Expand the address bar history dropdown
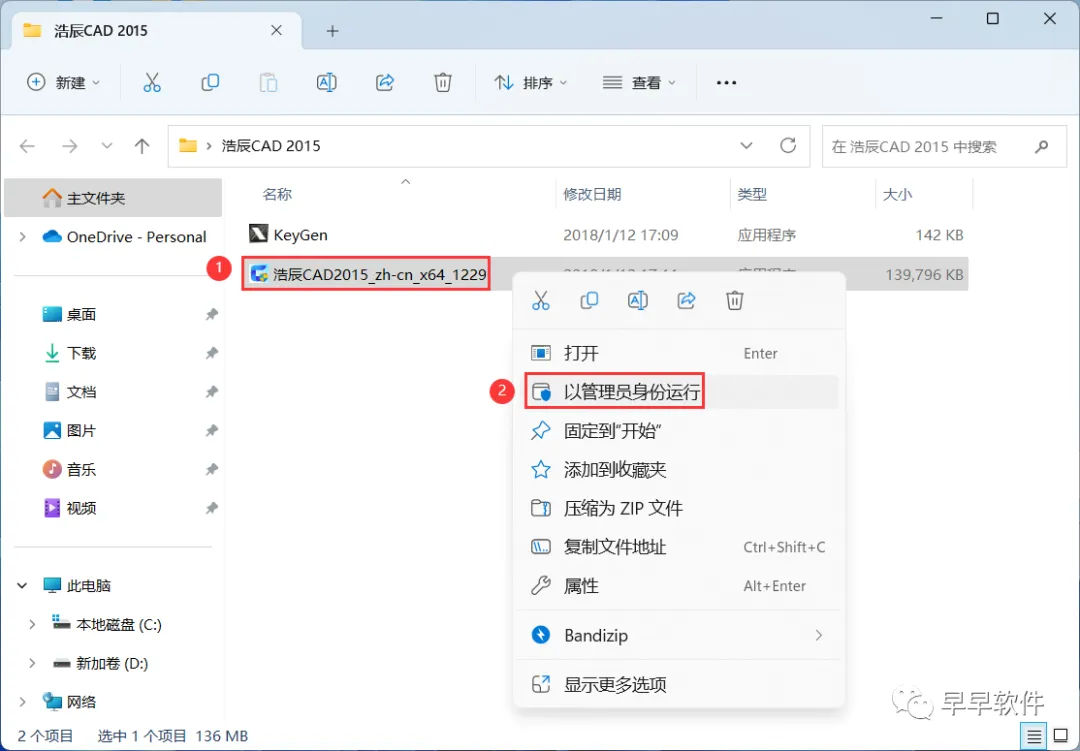This screenshot has height=751, width=1080. (x=746, y=146)
